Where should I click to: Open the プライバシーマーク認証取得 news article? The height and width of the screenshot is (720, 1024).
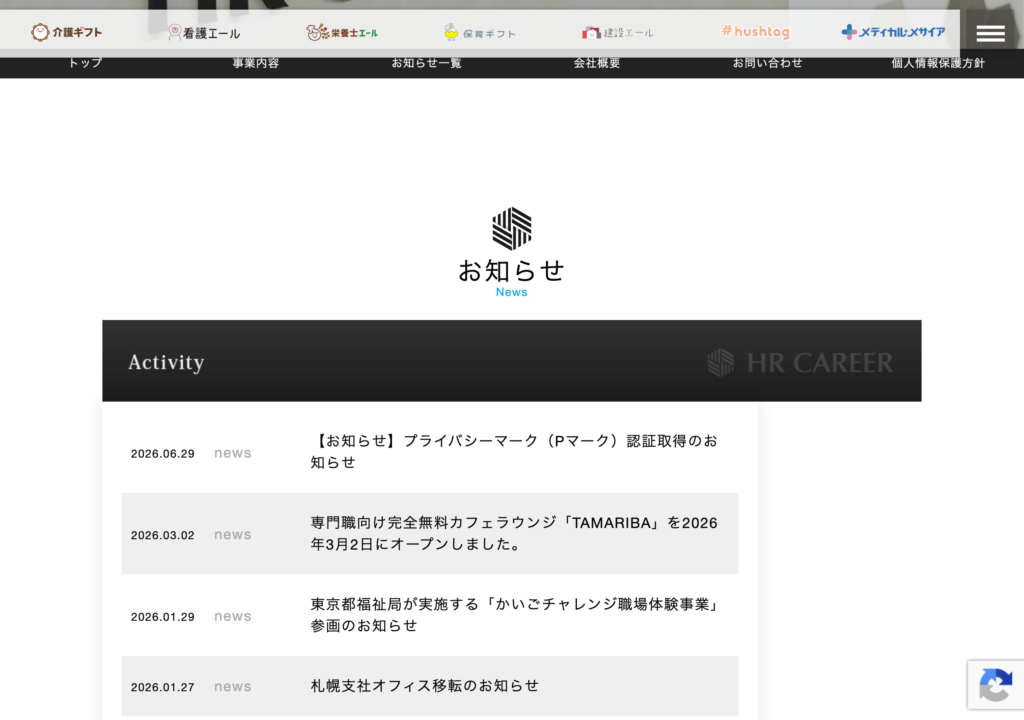tap(514, 451)
